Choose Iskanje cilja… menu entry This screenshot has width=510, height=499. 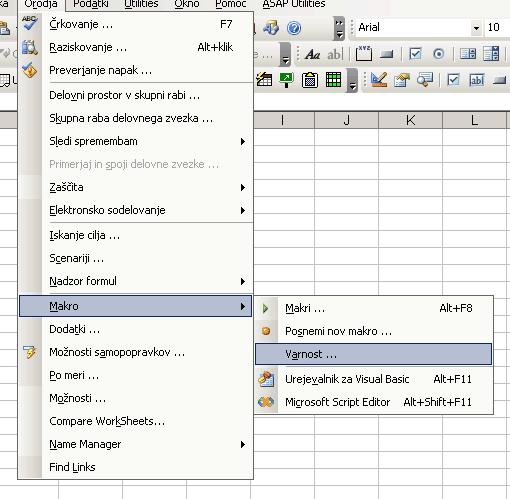pos(136,235)
